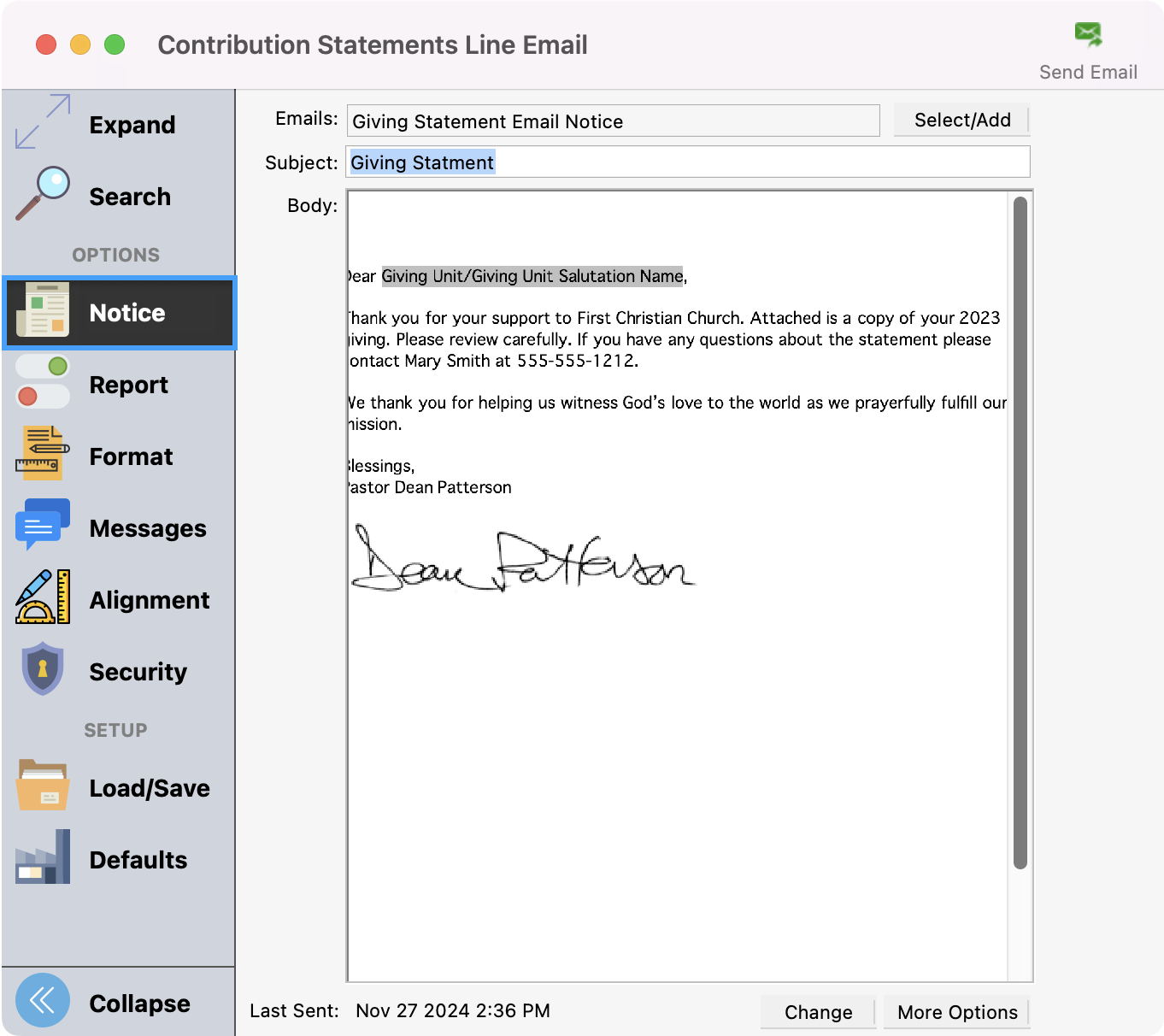The image size is (1164, 1036).
Task: Open Messages chat bubble icon
Action: click(x=43, y=526)
